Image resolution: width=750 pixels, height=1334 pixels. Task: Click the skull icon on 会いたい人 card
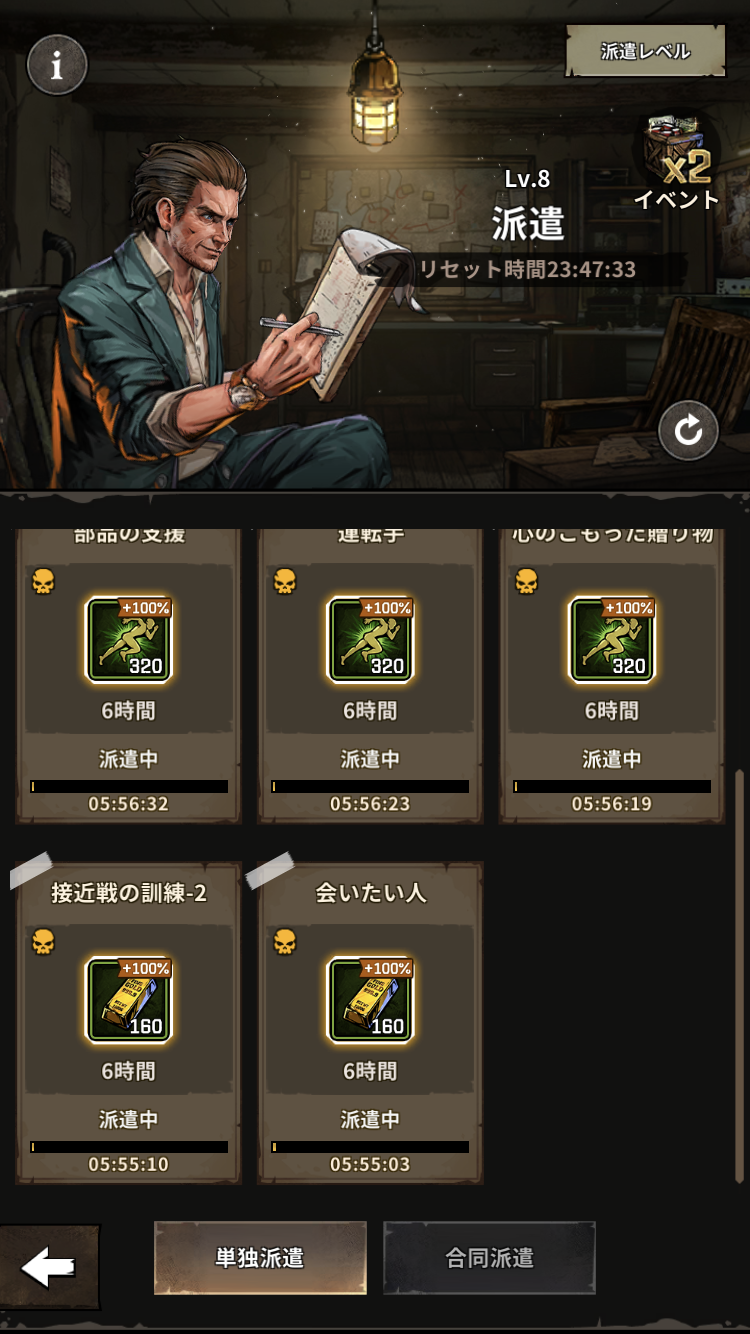285,941
